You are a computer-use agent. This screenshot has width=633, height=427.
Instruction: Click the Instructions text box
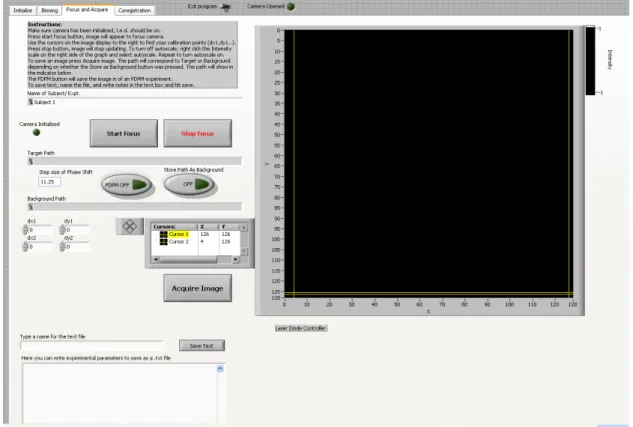click(x=132, y=54)
